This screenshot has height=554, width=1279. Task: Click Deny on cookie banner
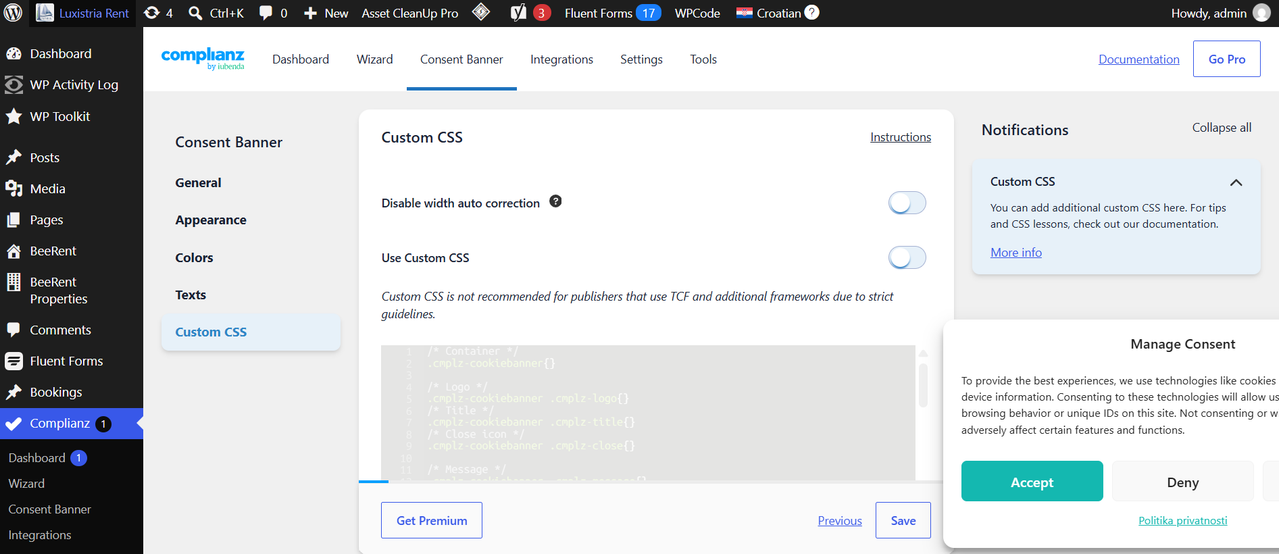click(1182, 482)
